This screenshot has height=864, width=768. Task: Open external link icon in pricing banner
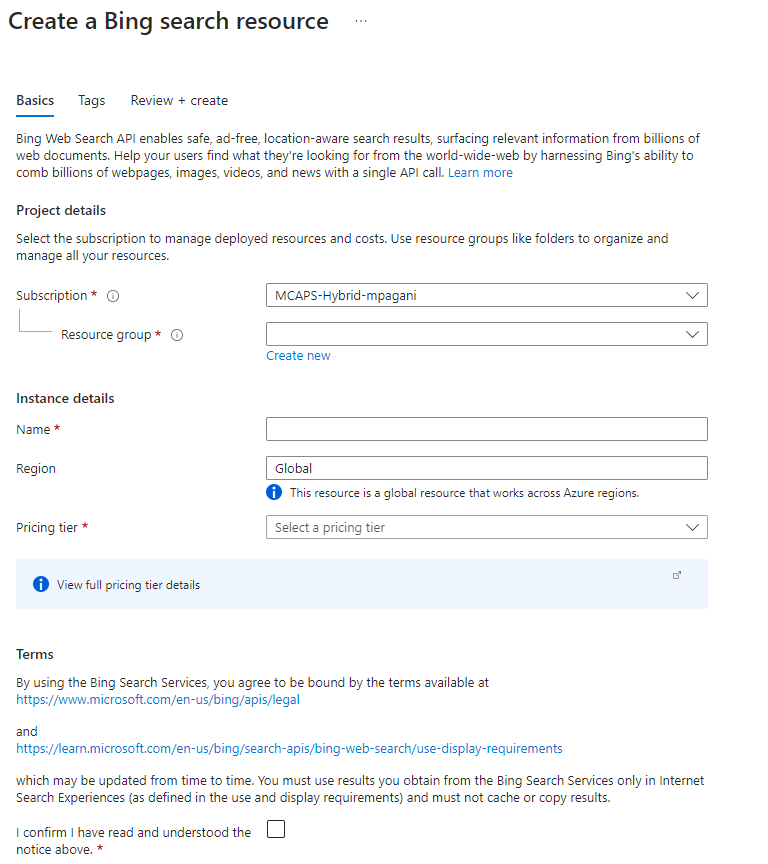[677, 575]
